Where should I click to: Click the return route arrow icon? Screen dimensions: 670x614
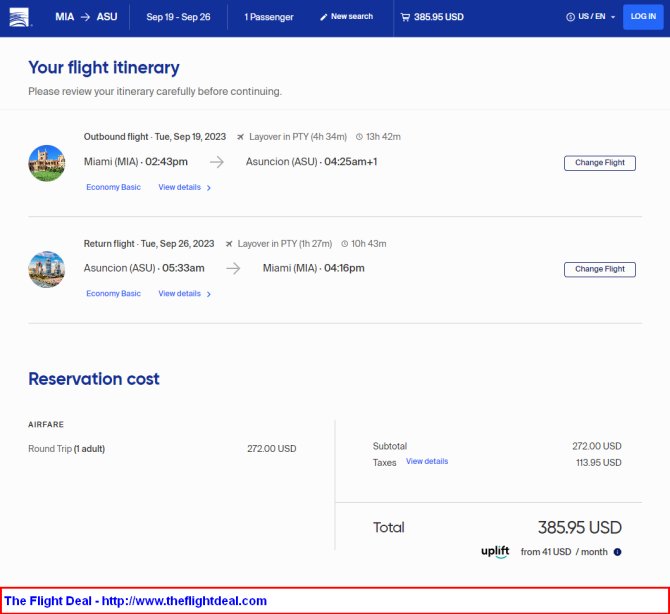(233, 268)
